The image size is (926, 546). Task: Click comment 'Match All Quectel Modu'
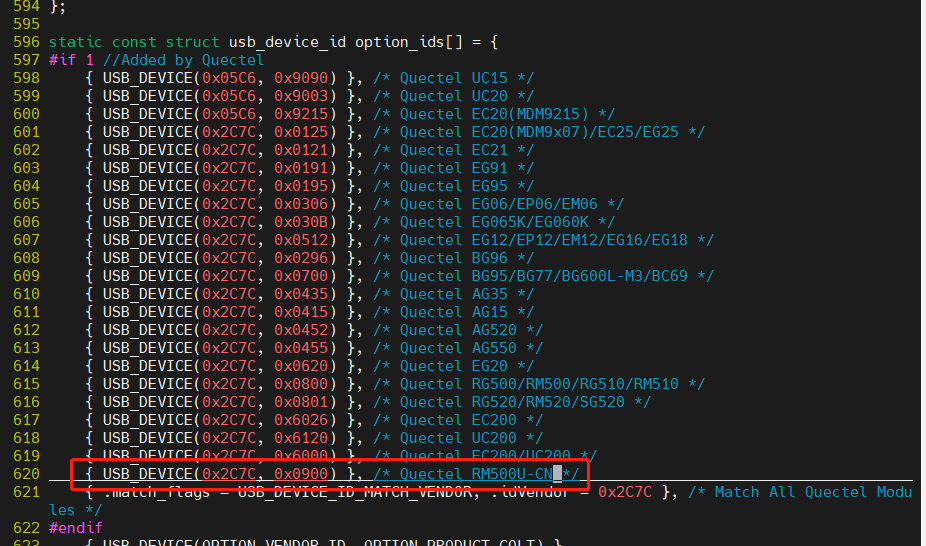click(x=813, y=492)
